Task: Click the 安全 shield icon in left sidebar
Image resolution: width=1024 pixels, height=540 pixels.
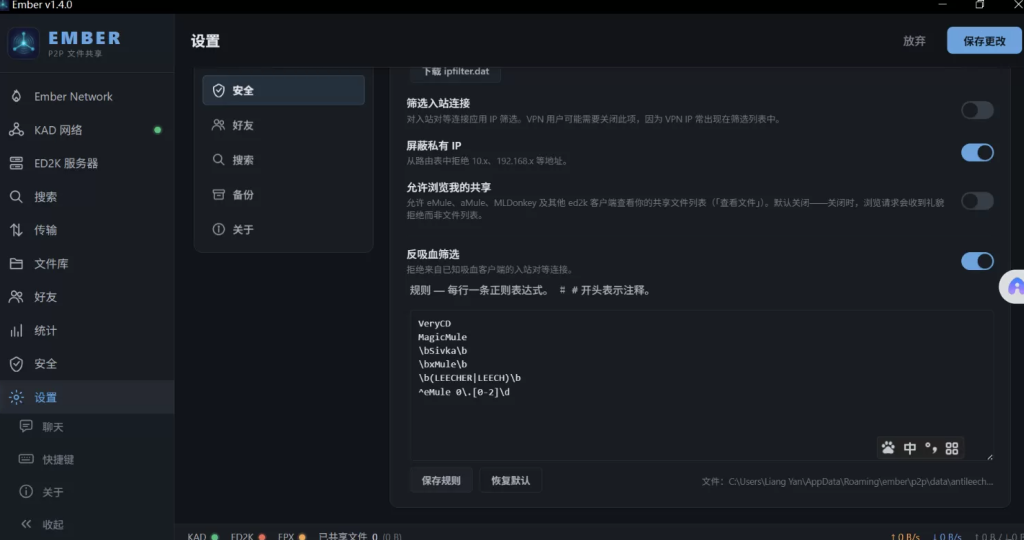Action: click(16, 364)
